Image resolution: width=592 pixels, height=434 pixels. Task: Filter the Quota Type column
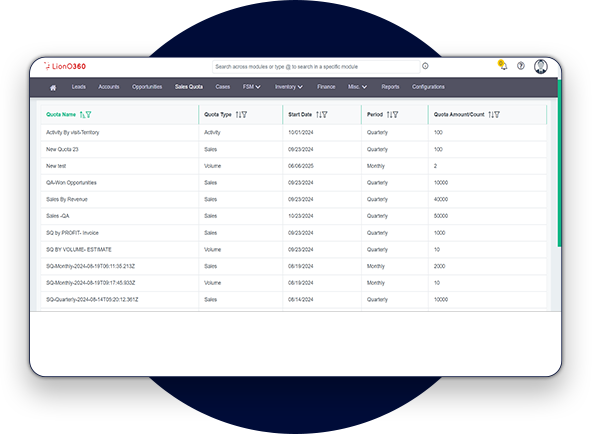pos(244,114)
